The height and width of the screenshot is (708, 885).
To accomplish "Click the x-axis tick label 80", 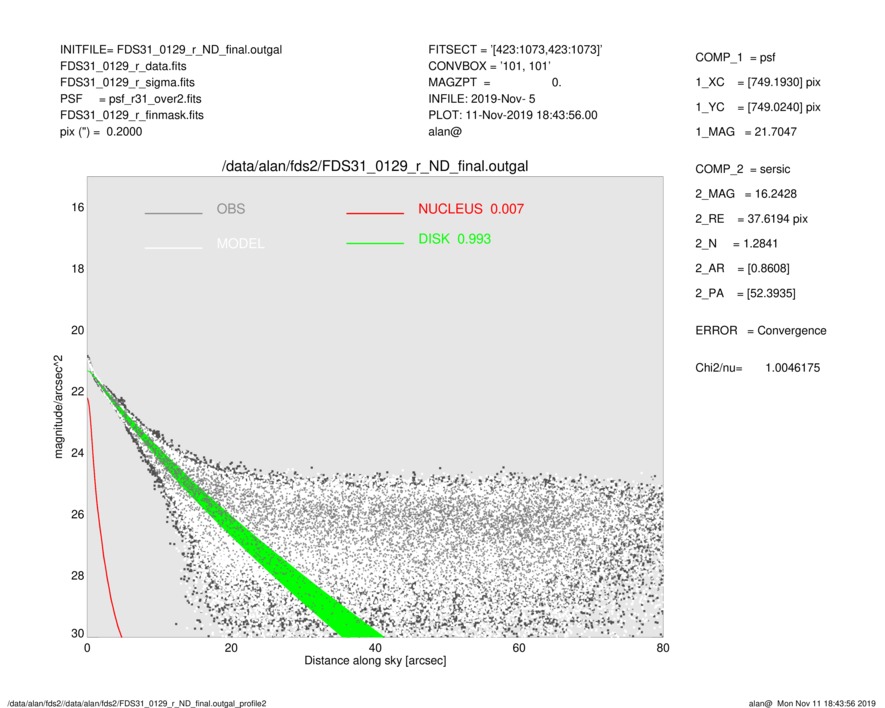I will click(x=663, y=648).
